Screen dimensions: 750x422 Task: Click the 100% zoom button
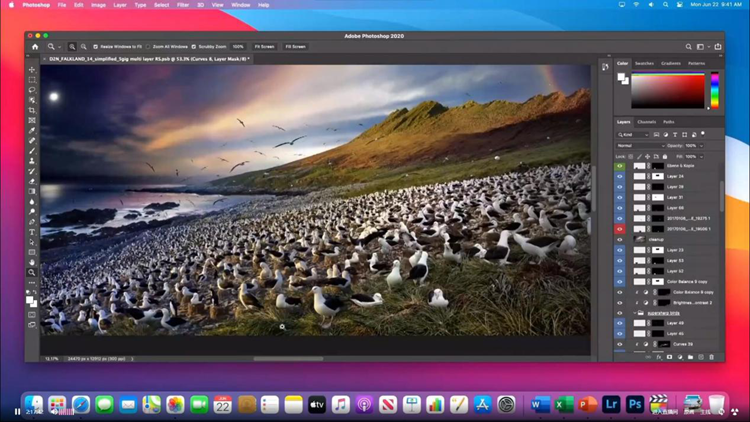click(238, 47)
